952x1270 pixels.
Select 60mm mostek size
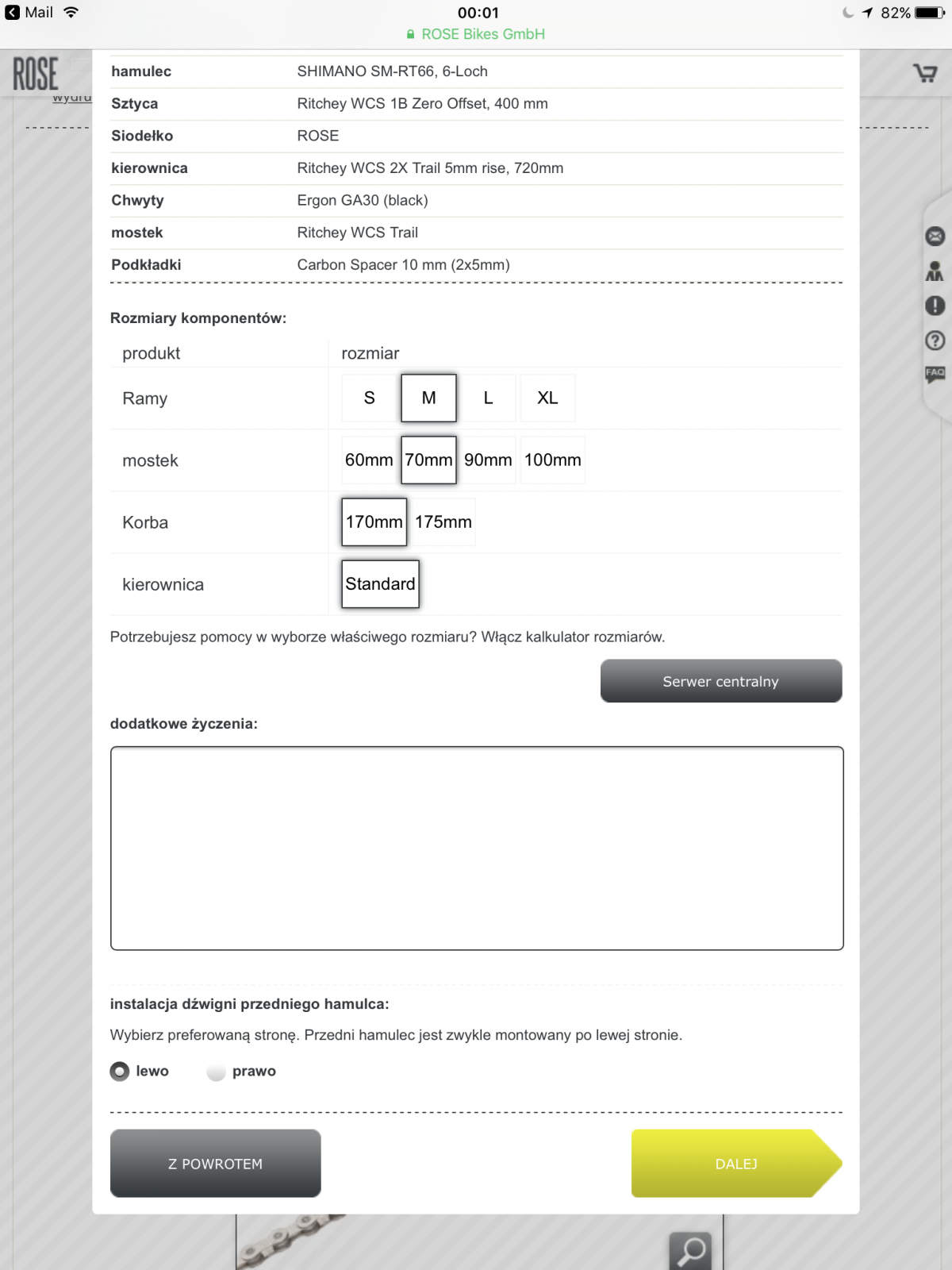(369, 460)
